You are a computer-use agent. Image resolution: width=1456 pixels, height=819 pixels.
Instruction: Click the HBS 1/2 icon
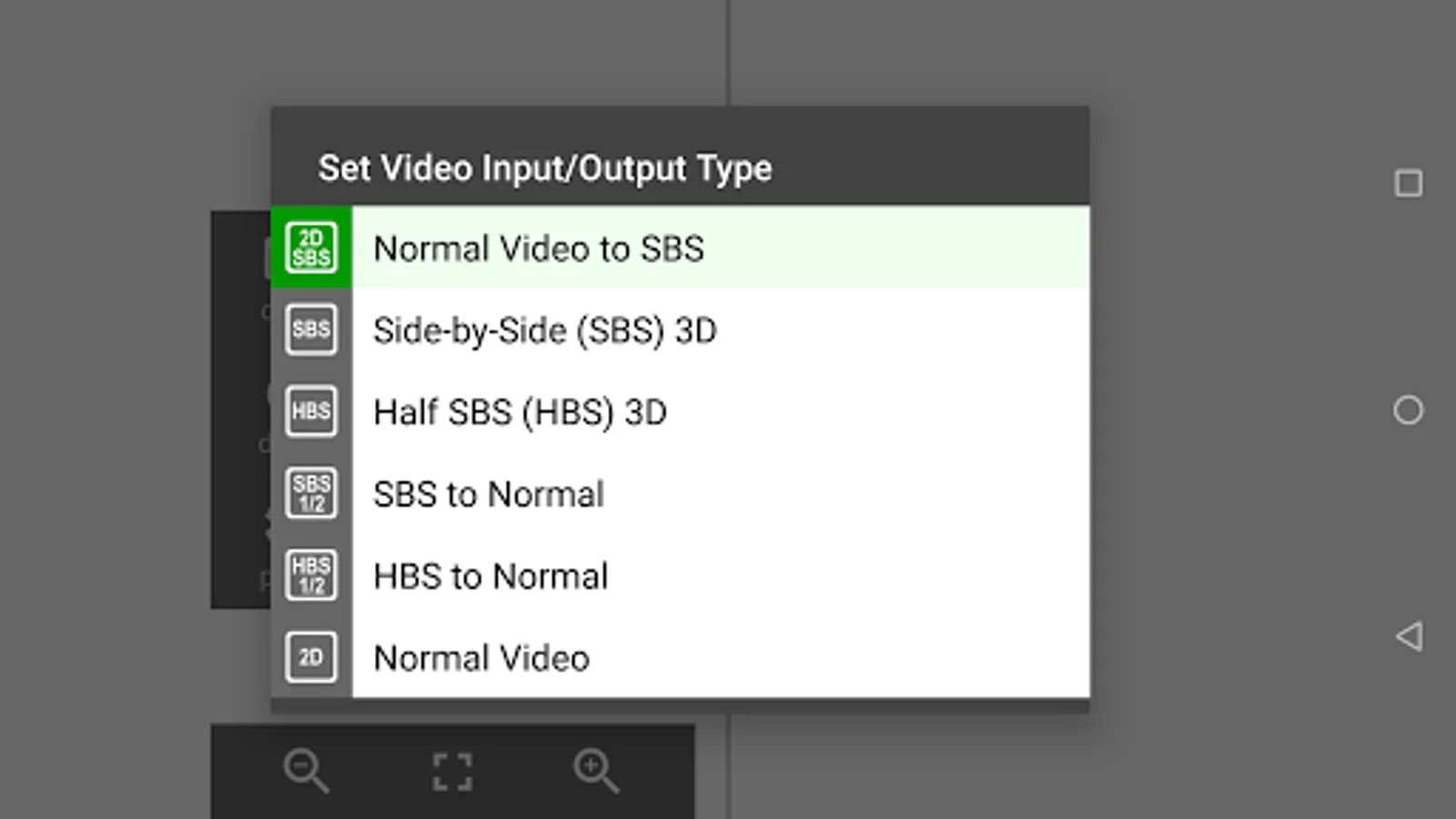tap(311, 575)
